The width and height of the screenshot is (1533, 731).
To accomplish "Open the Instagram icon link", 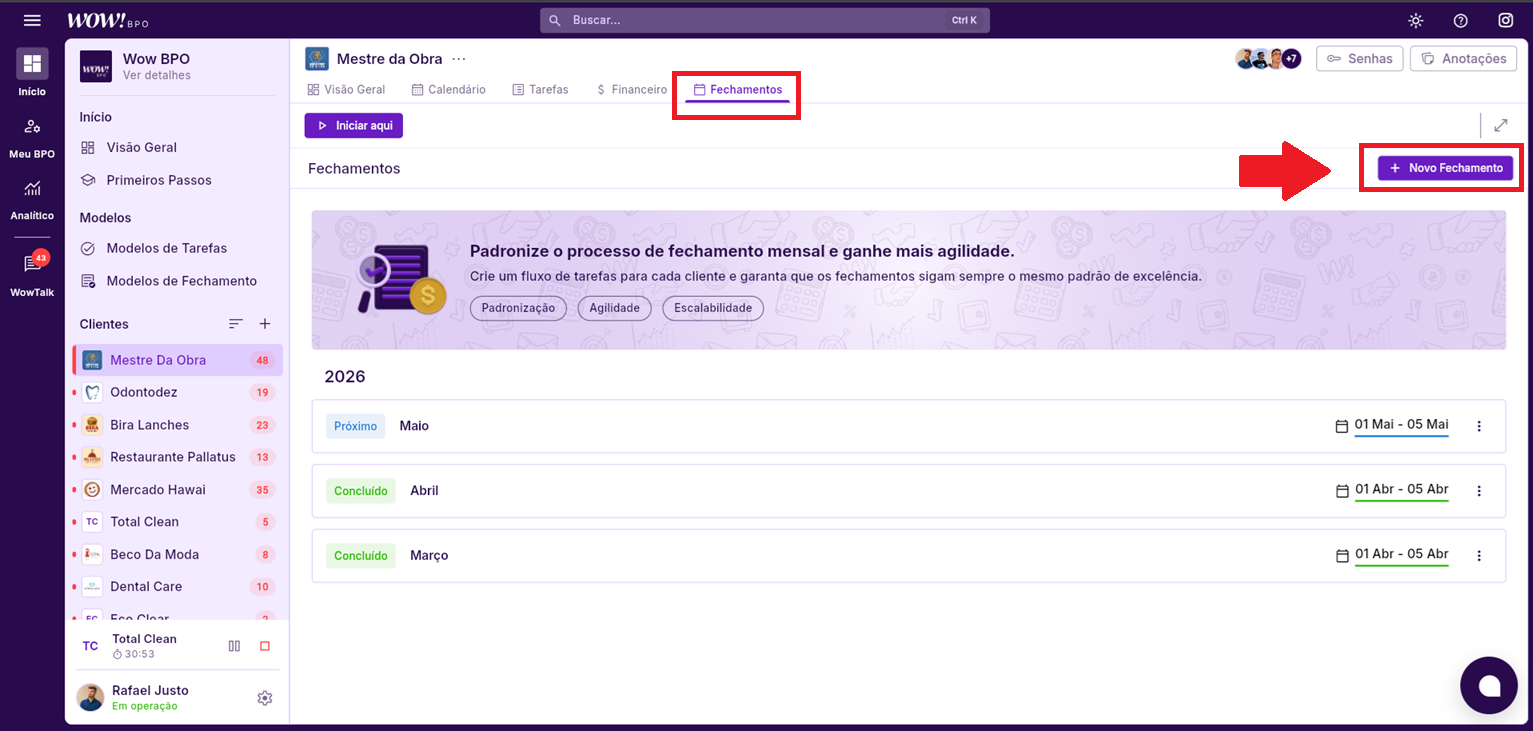I will [1505, 20].
